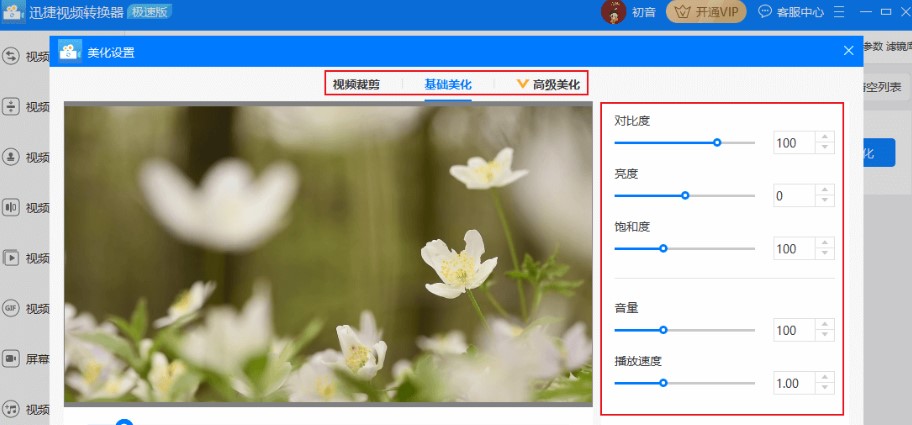Select the 基础美化 tab
912x425 pixels.
[447, 84]
